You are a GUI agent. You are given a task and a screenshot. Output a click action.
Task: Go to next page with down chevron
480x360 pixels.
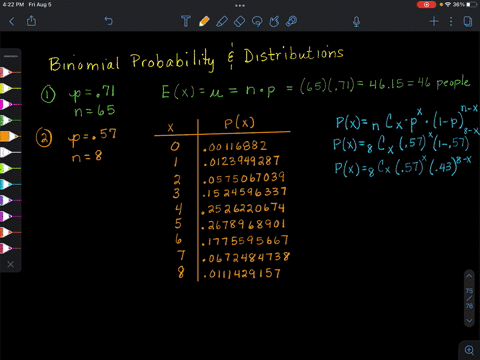pyautogui.click(x=469, y=321)
